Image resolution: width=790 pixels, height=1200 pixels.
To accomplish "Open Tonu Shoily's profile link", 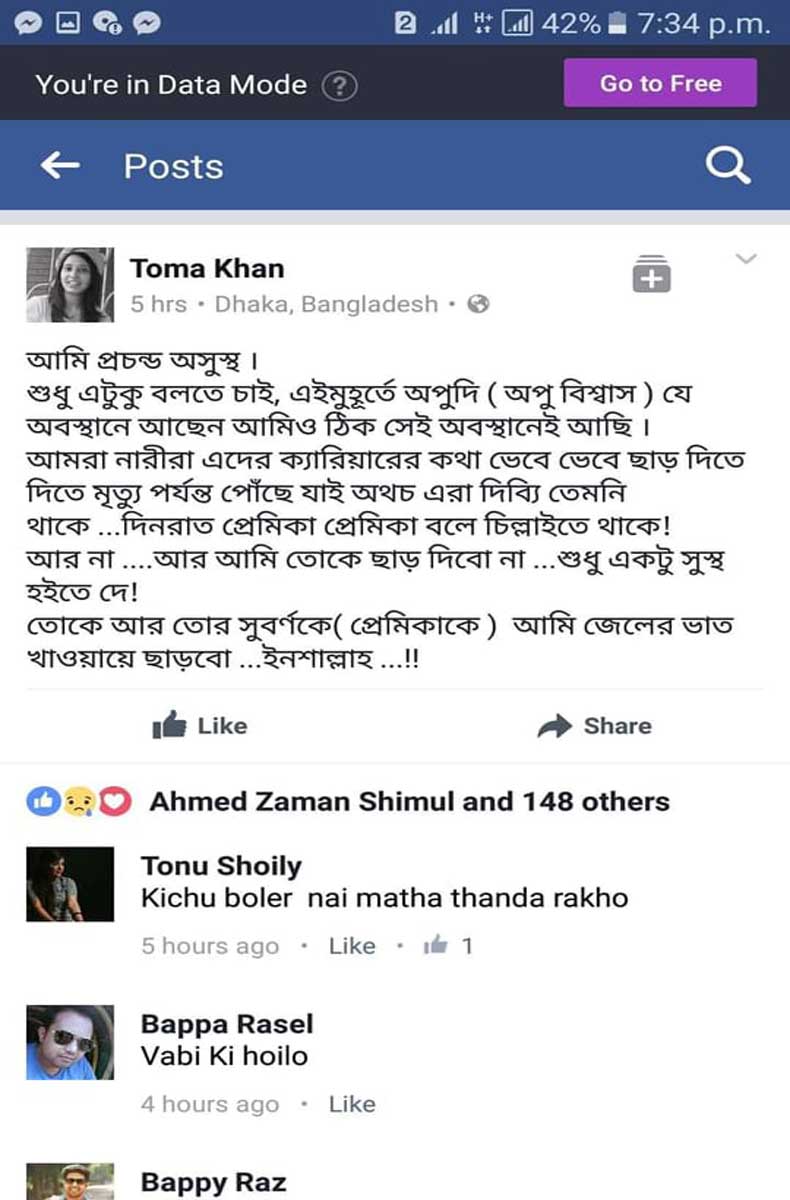I will click(x=221, y=866).
